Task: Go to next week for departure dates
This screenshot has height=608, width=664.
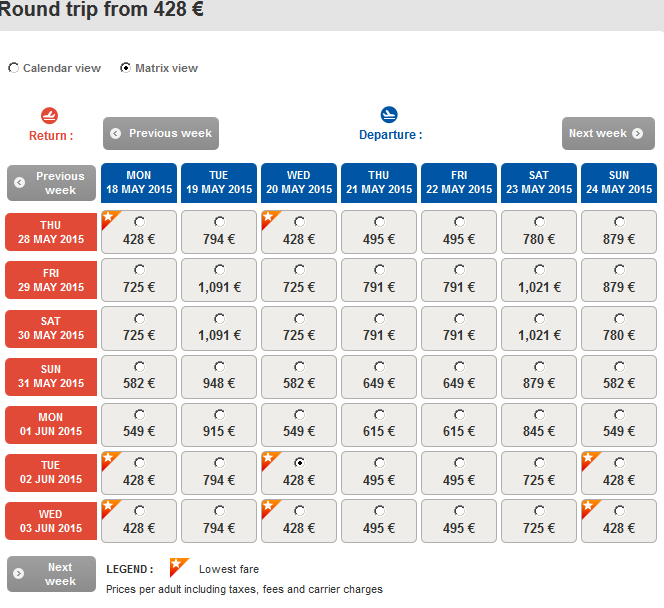Action: (x=608, y=133)
